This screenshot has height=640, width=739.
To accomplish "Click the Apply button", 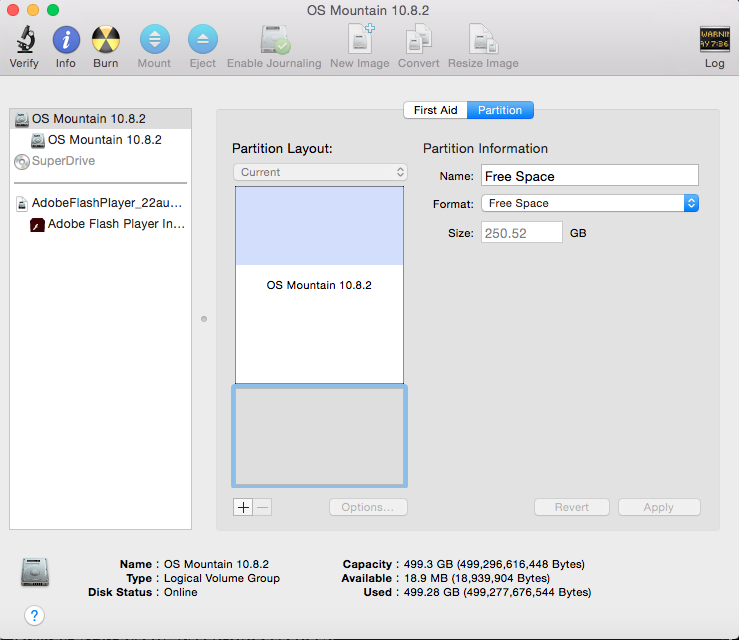I will pyautogui.click(x=659, y=507).
